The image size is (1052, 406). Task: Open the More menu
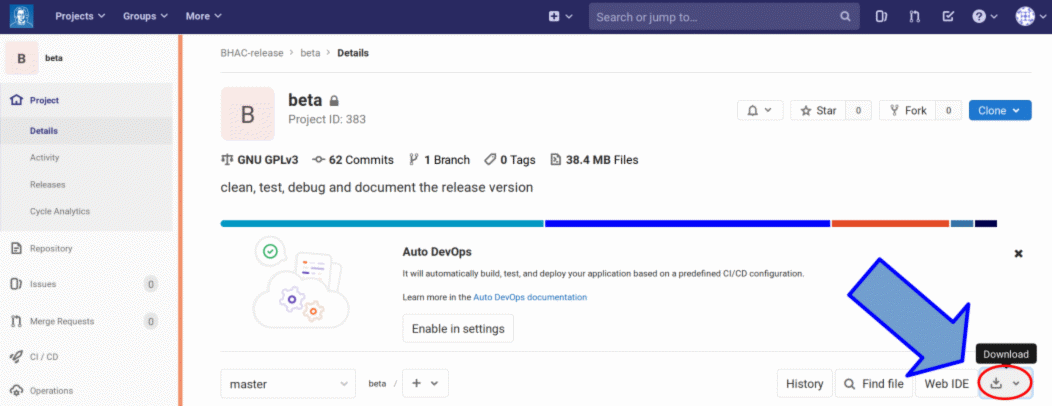tap(203, 16)
